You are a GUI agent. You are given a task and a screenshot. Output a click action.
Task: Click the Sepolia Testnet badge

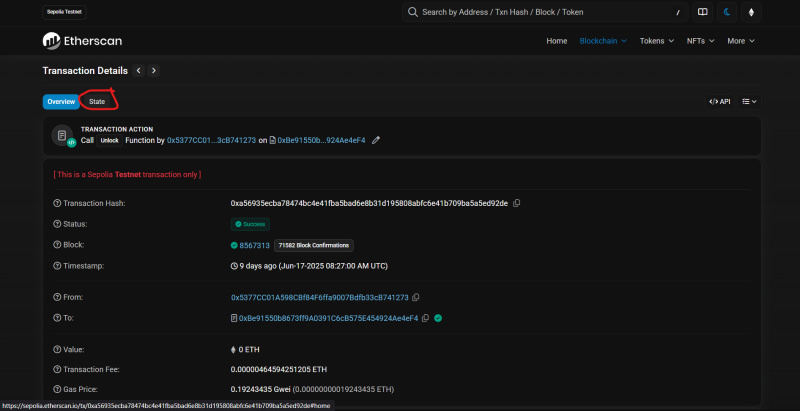64,12
